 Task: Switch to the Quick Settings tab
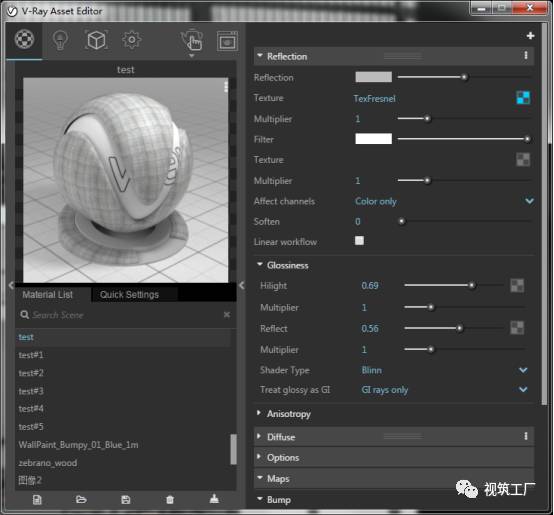[129, 295]
